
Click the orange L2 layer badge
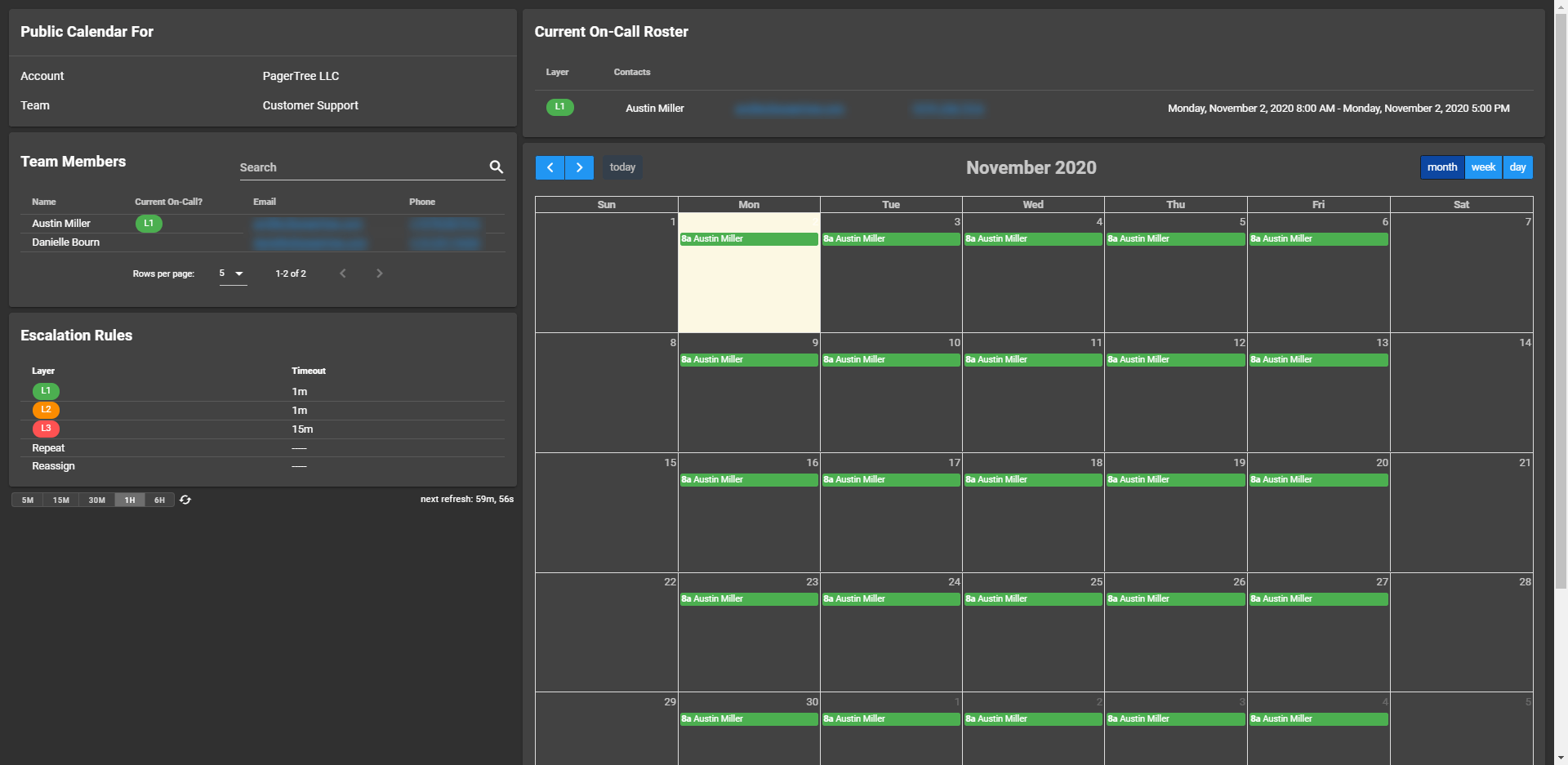(46, 410)
